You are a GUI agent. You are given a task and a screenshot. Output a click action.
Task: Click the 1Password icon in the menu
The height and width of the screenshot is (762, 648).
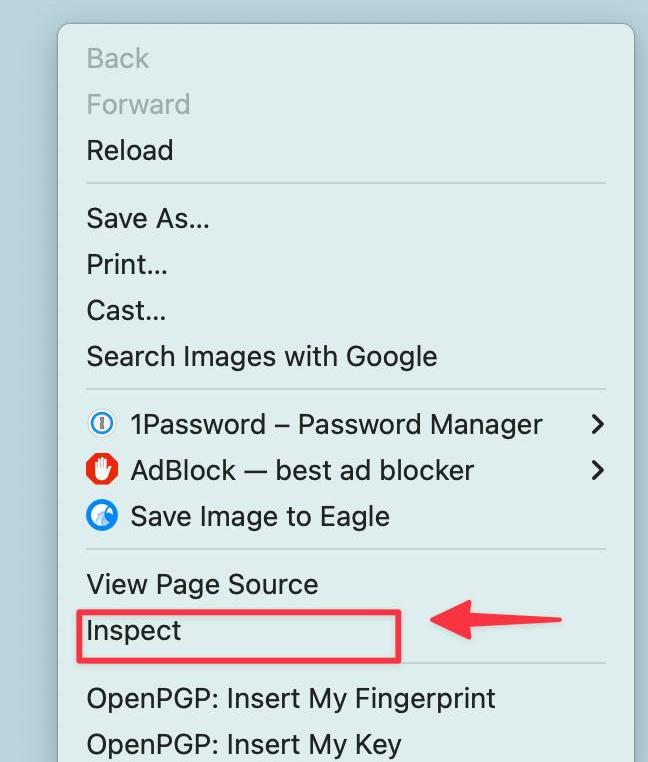pos(101,424)
